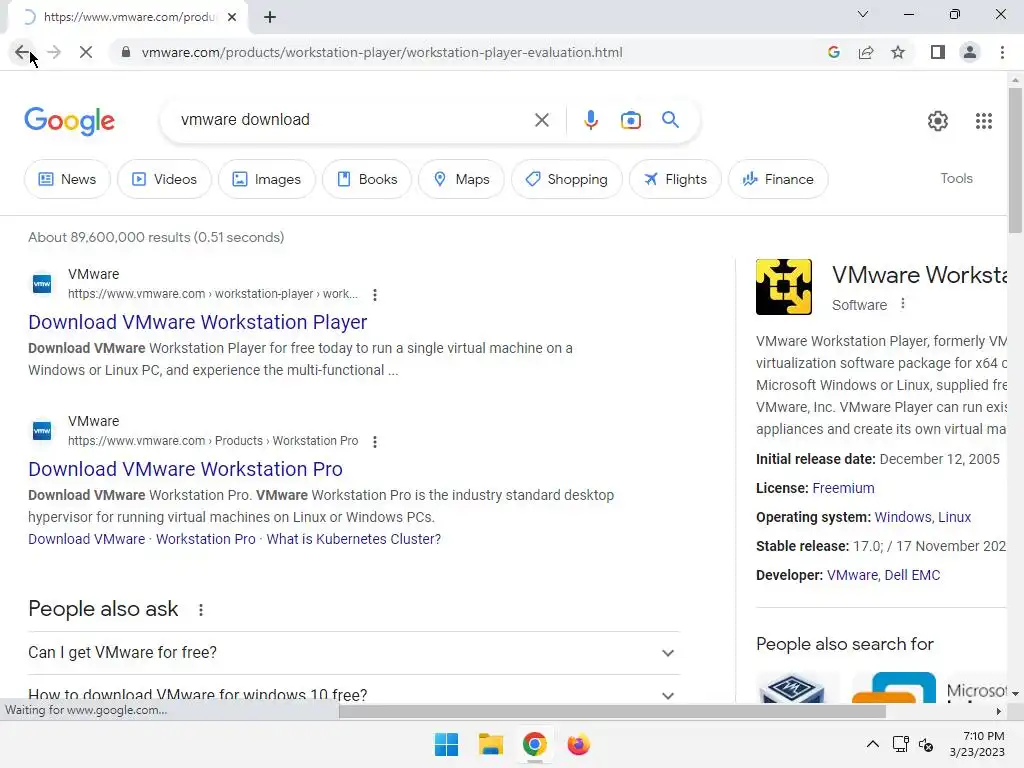Viewport: 1024px width, 768px height.
Task: Open What is Kubernetes Cluster sitelink
Action: [353, 539]
